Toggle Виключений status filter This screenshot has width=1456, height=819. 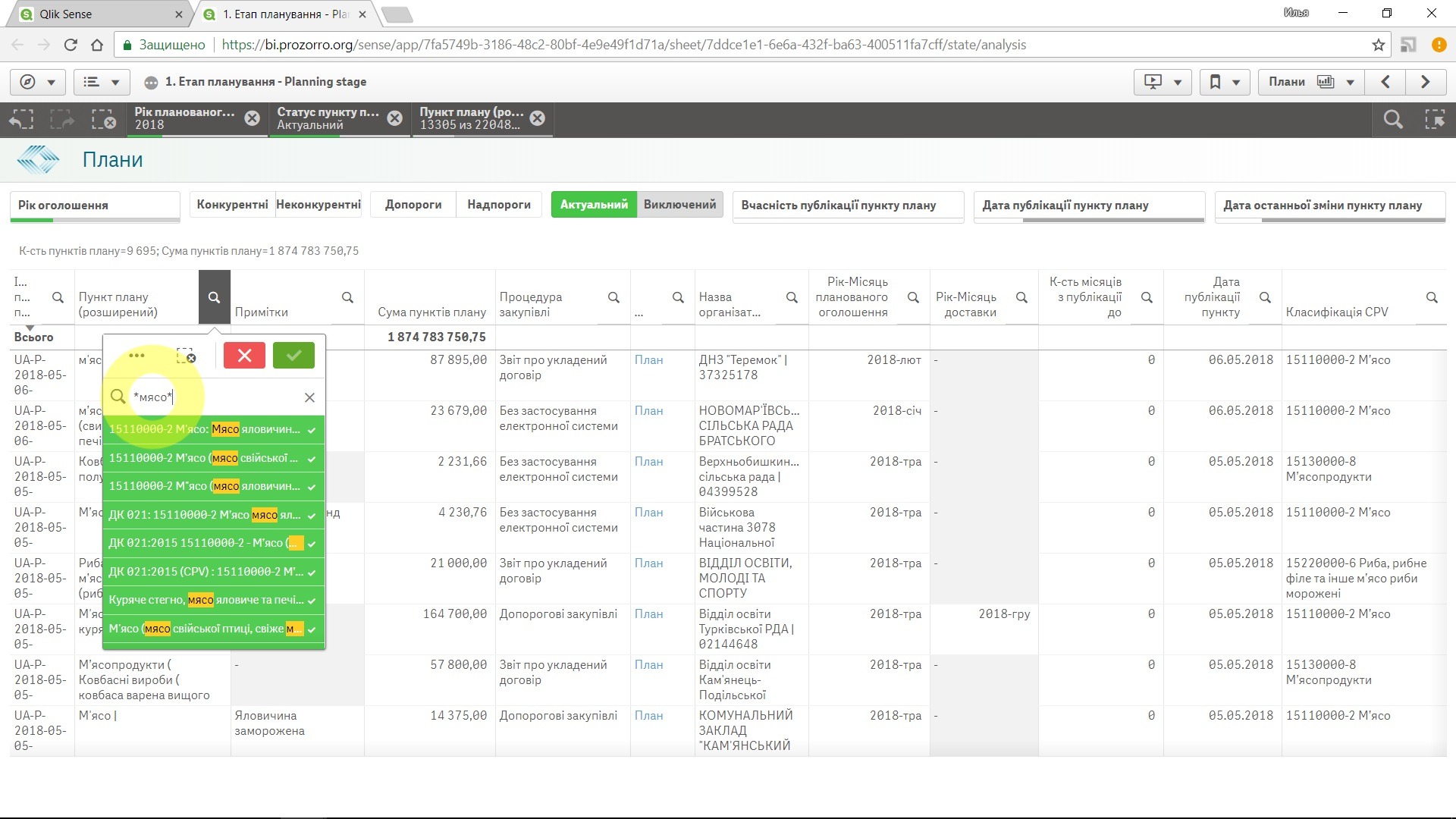(679, 205)
